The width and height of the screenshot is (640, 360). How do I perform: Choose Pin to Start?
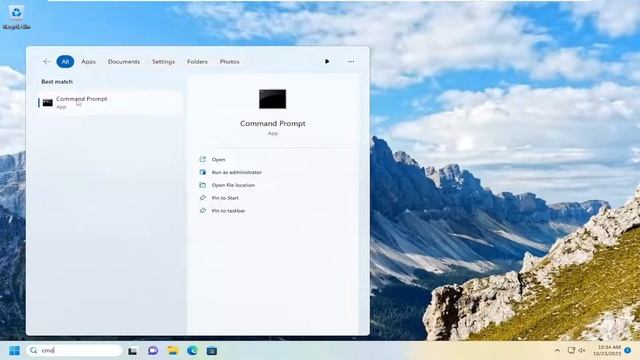click(225, 198)
